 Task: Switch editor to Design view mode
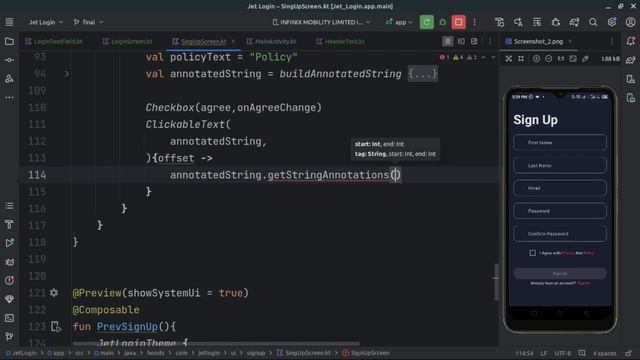pyautogui.click(x=474, y=41)
